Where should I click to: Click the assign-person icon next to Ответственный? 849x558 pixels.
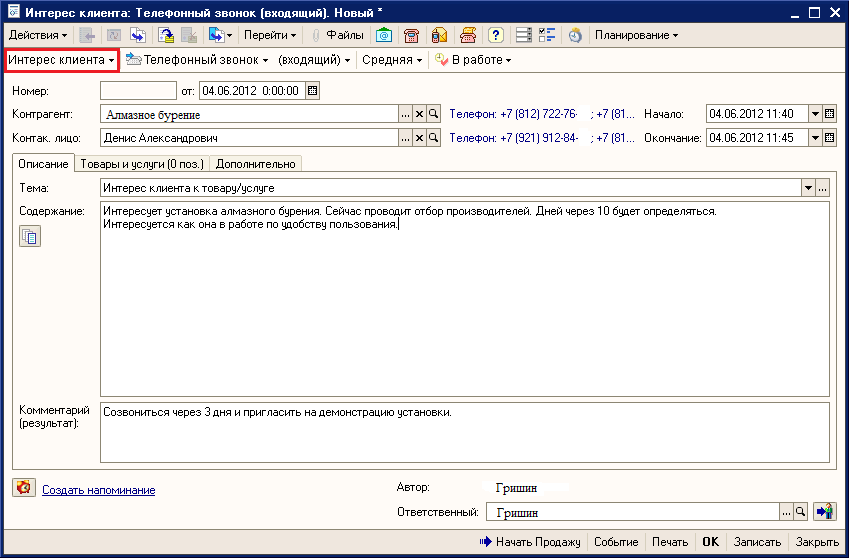(x=825, y=511)
